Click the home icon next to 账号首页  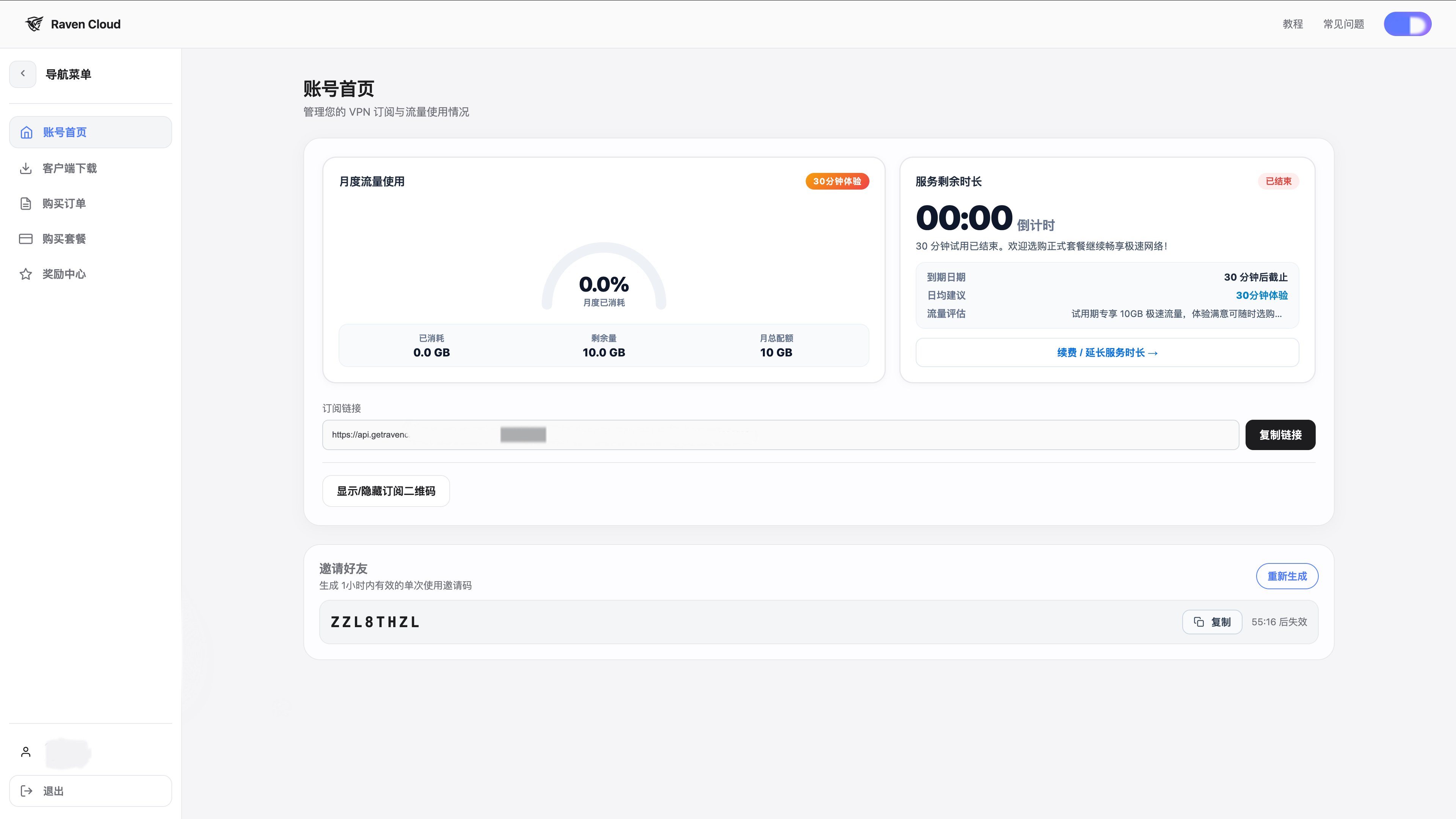point(26,132)
